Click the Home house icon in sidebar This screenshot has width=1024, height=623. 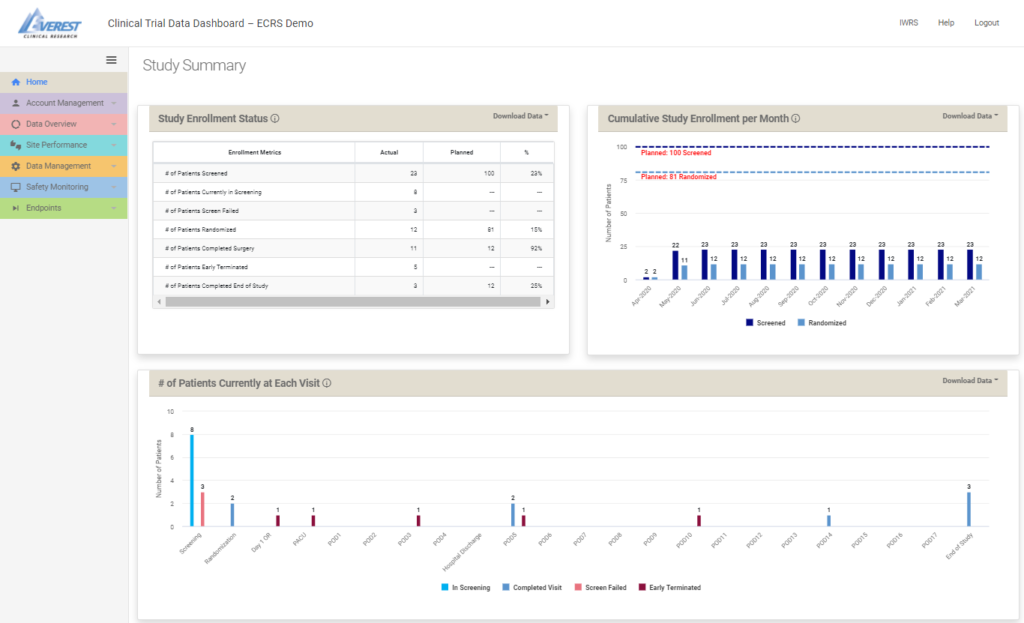coord(16,82)
